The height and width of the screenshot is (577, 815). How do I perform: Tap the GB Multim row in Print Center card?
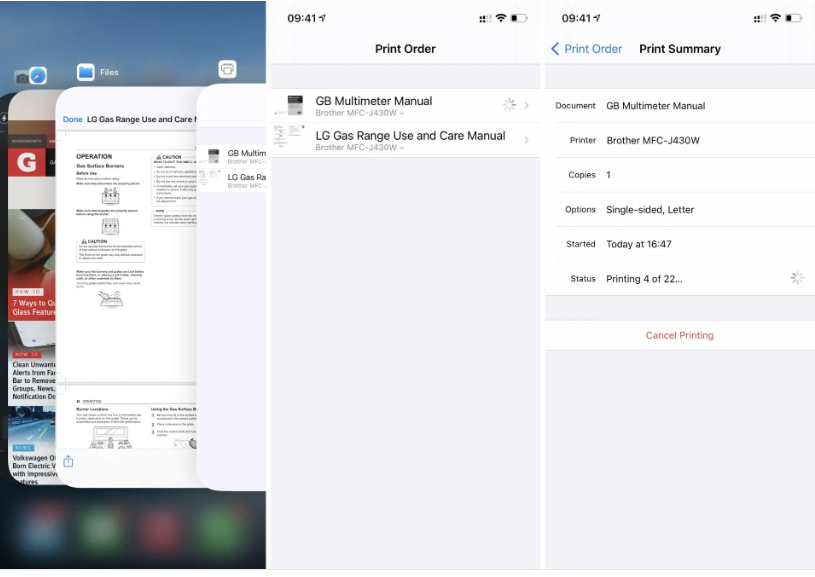click(232, 156)
